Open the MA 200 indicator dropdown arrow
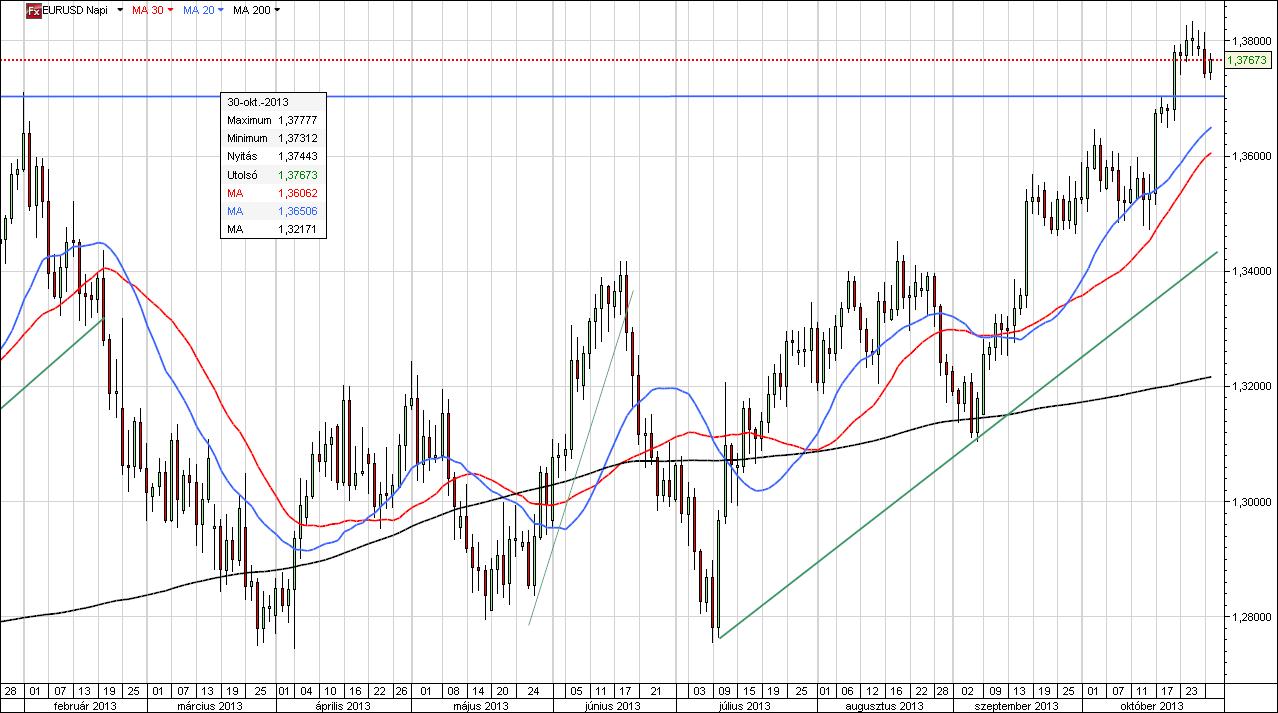The height and width of the screenshot is (713, 1278). point(277,10)
